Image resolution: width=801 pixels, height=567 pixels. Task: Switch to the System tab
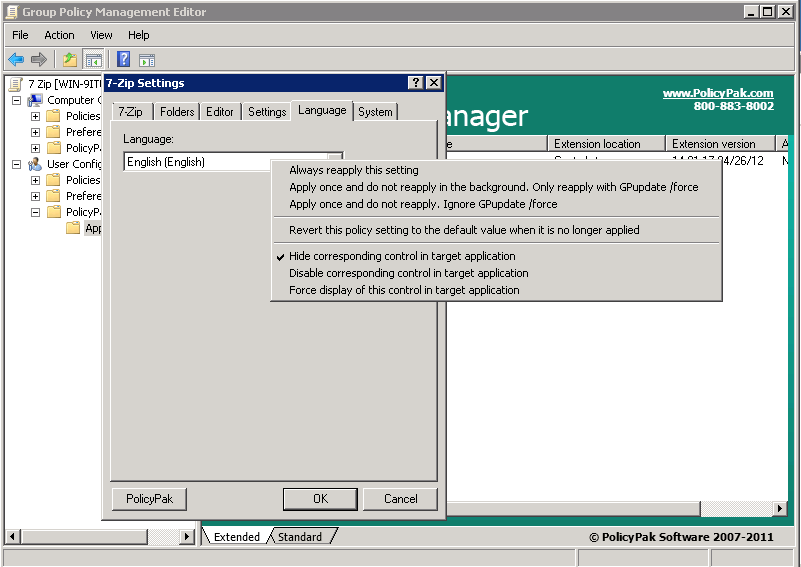click(x=375, y=112)
